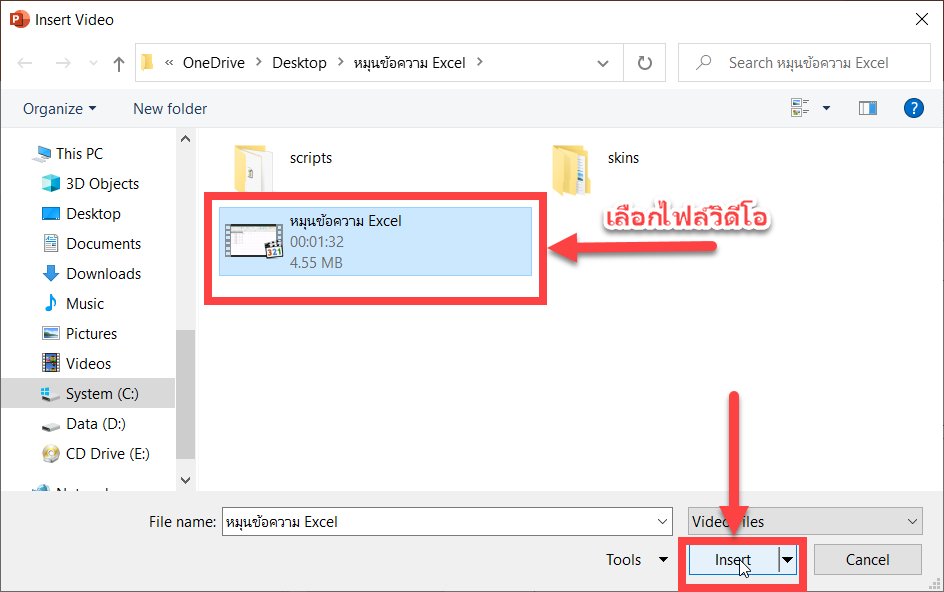Click the Music note icon
The image size is (944, 592).
pos(51,303)
